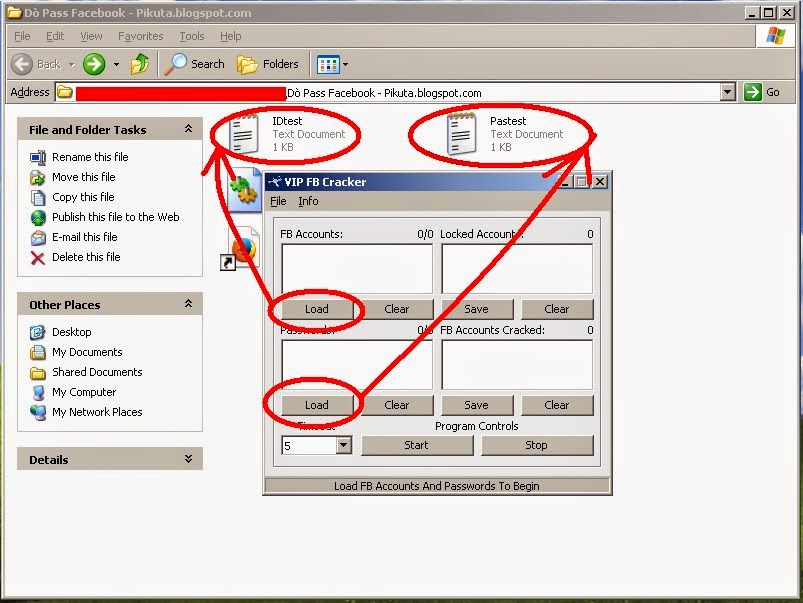Clear the Passwords list
Image resolution: width=803 pixels, height=603 pixels.
point(397,405)
